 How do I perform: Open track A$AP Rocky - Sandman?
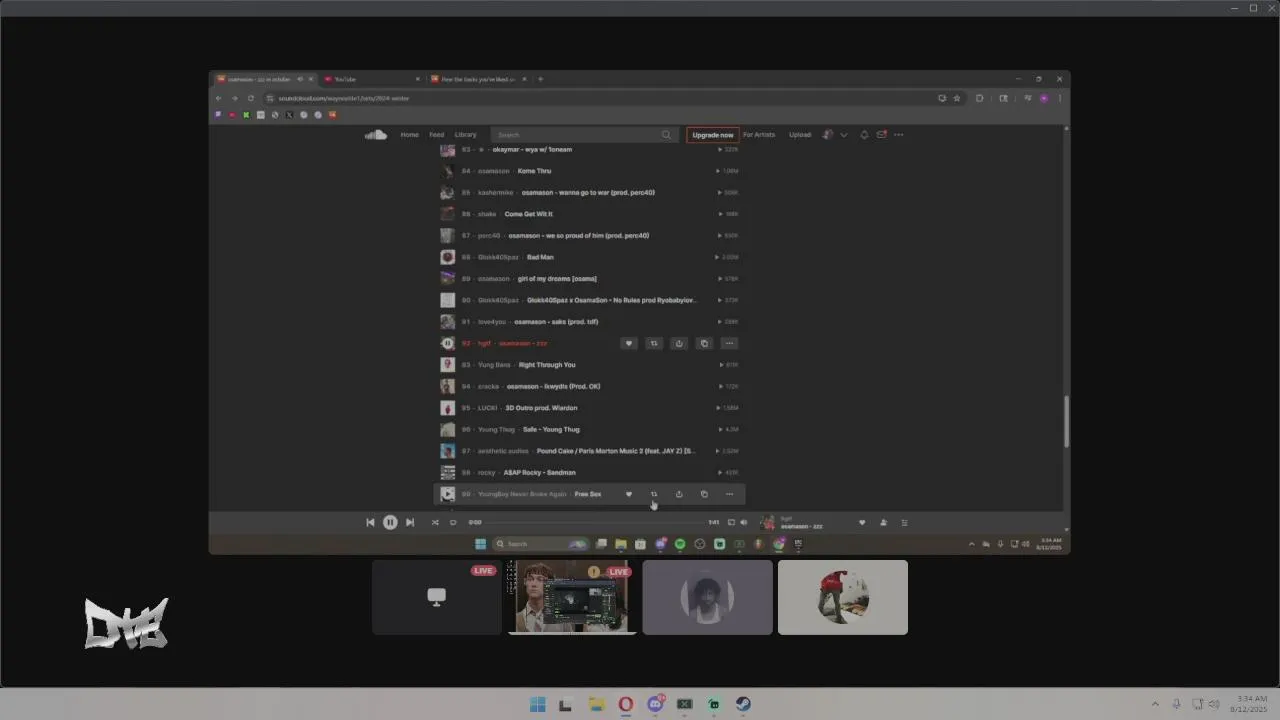pyautogui.click(x=540, y=473)
